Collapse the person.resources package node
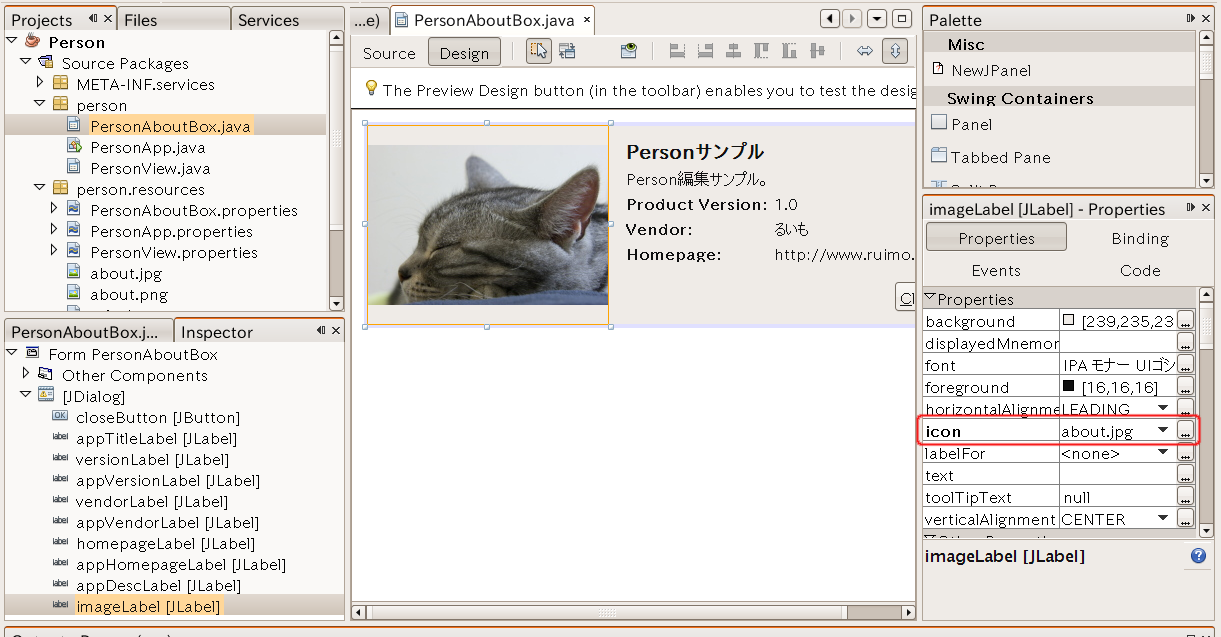 (40, 189)
